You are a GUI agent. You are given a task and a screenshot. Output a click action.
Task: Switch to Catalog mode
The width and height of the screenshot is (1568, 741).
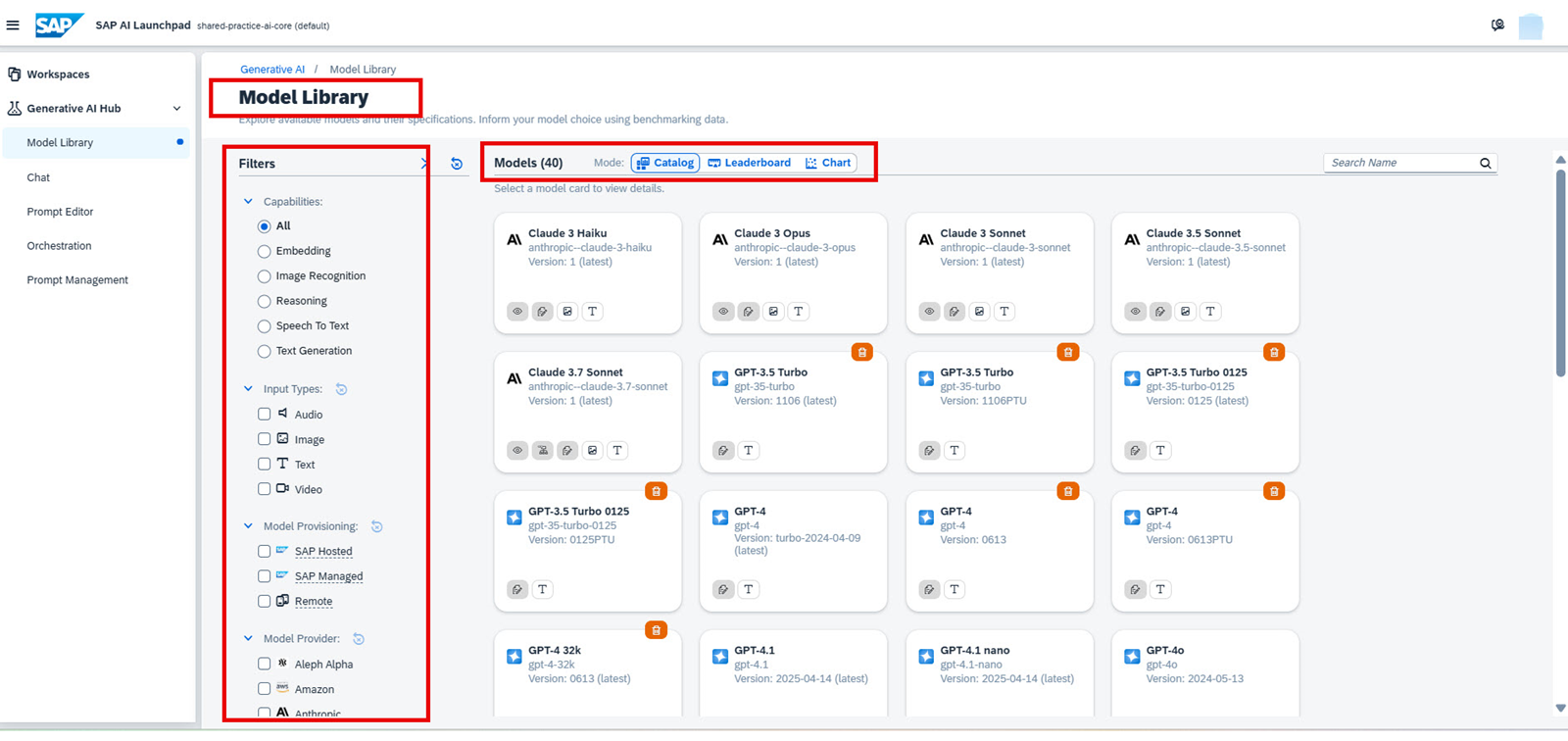(x=665, y=163)
